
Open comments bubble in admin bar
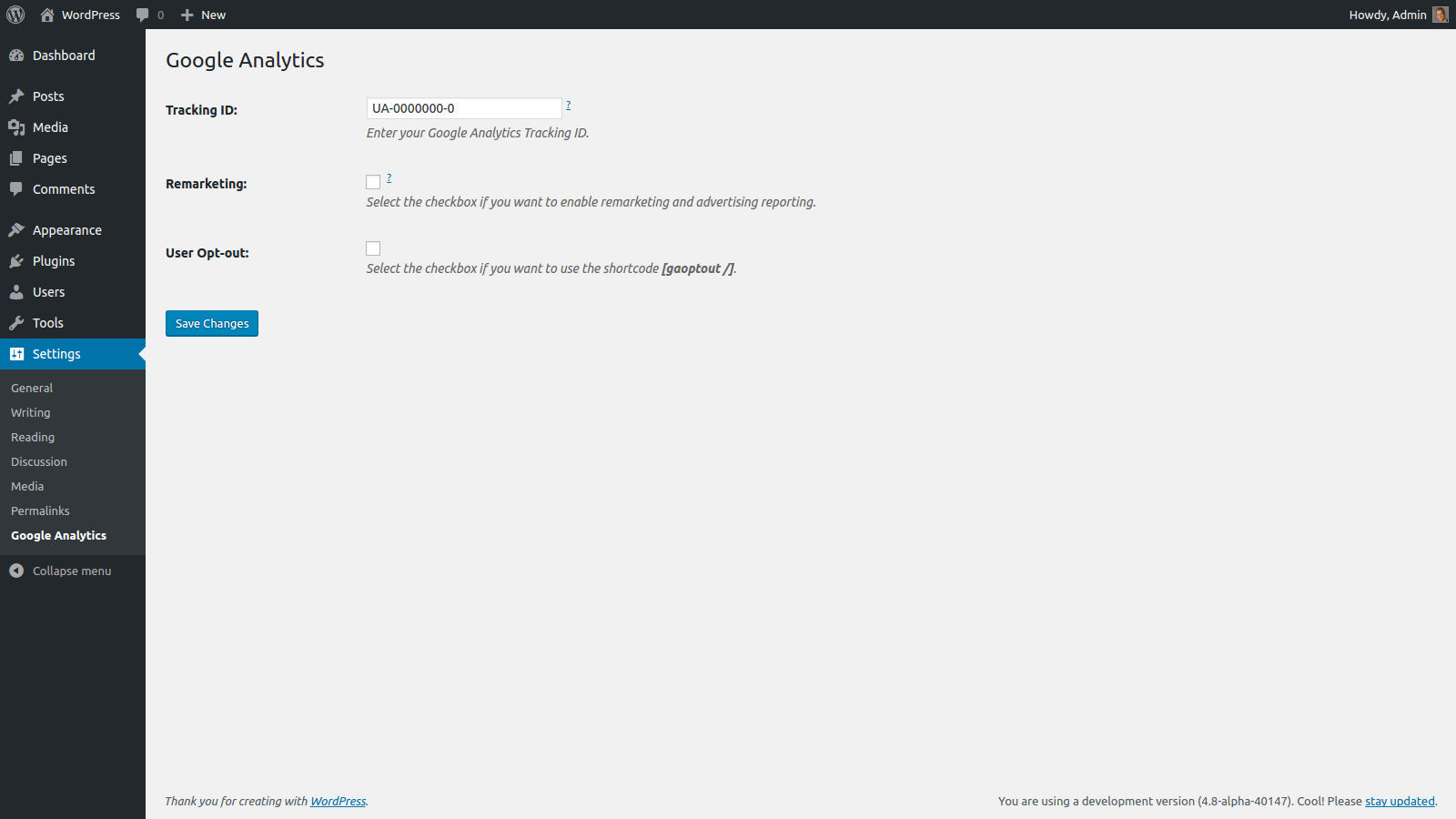(x=142, y=15)
